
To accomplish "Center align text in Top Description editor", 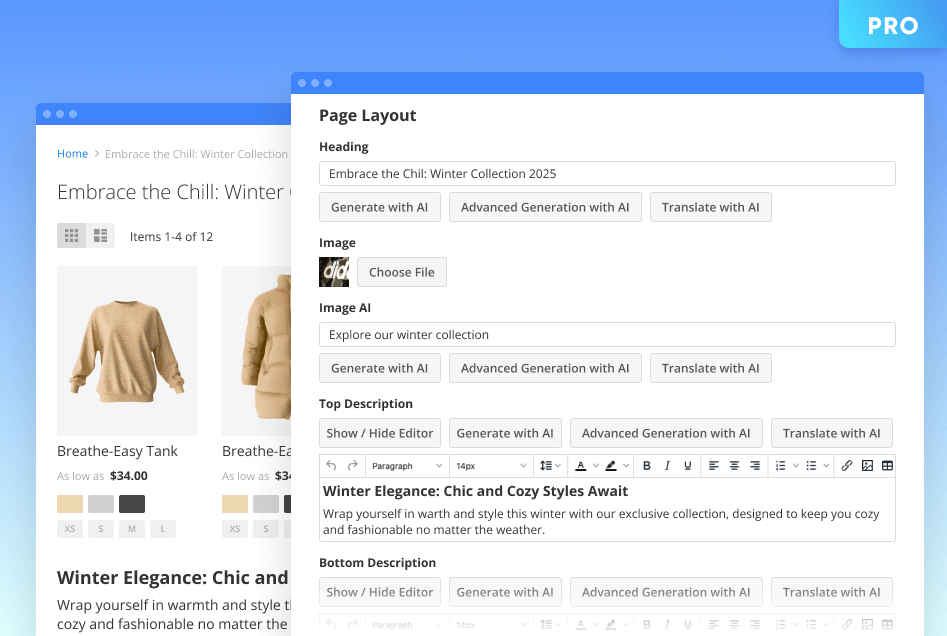I will pyautogui.click(x=734, y=466).
